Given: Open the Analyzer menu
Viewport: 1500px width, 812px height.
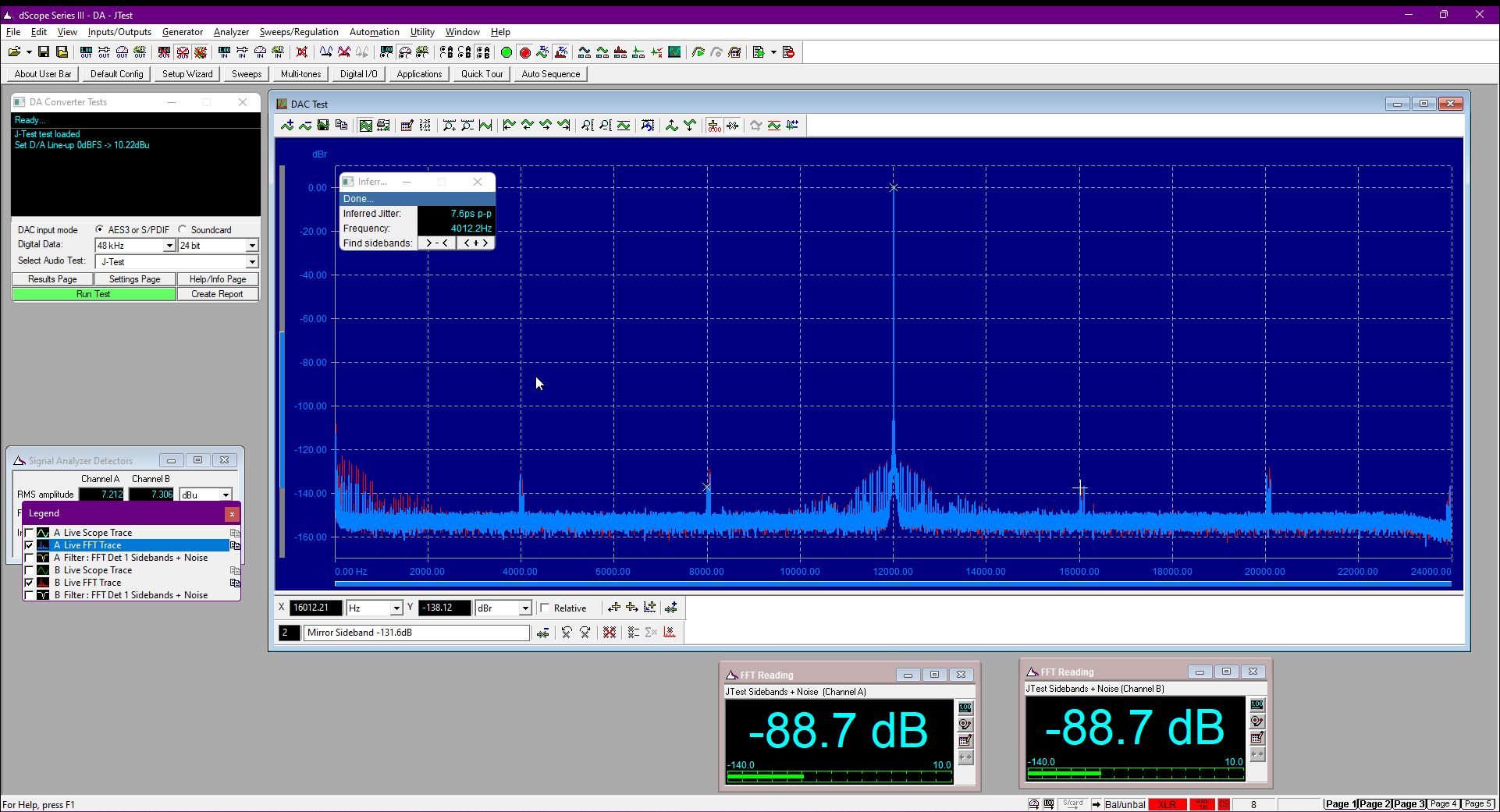Looking at the screenshot, I should (x=231, y=32).
